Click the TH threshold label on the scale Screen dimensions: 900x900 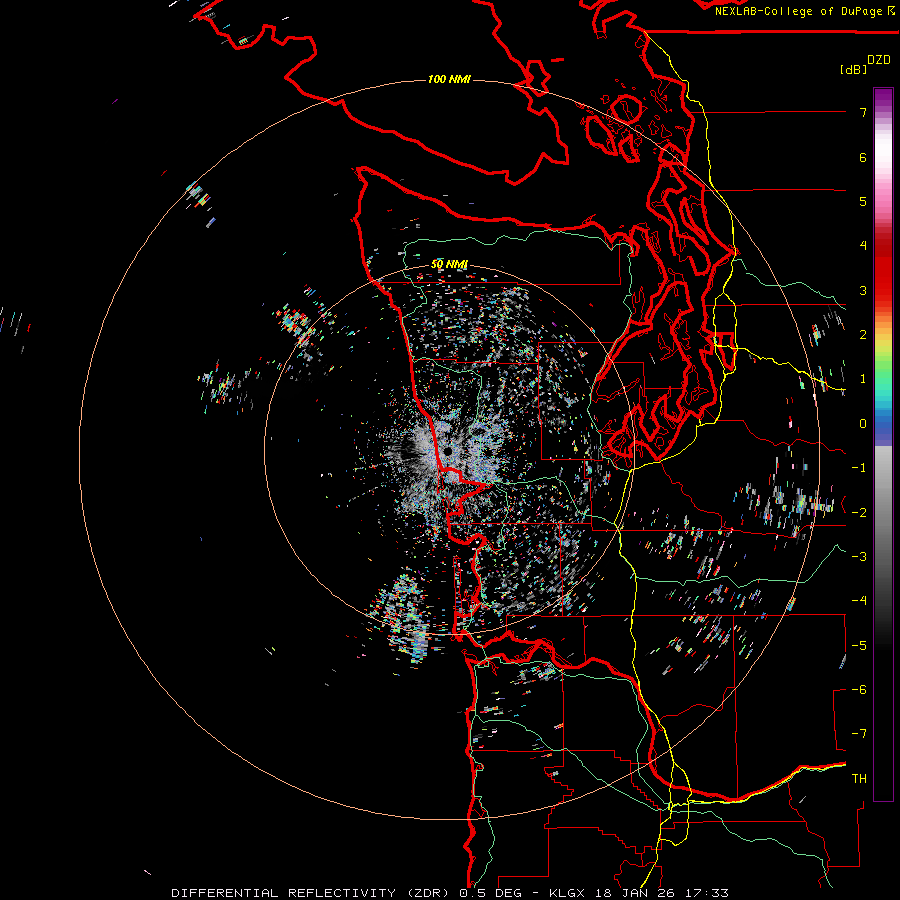(859, 779)
